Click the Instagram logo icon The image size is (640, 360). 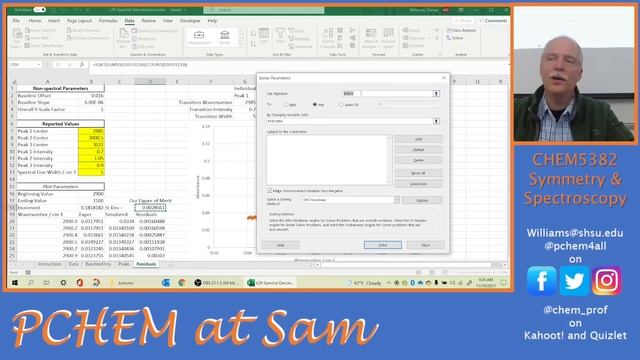click(x=607, y=281)
